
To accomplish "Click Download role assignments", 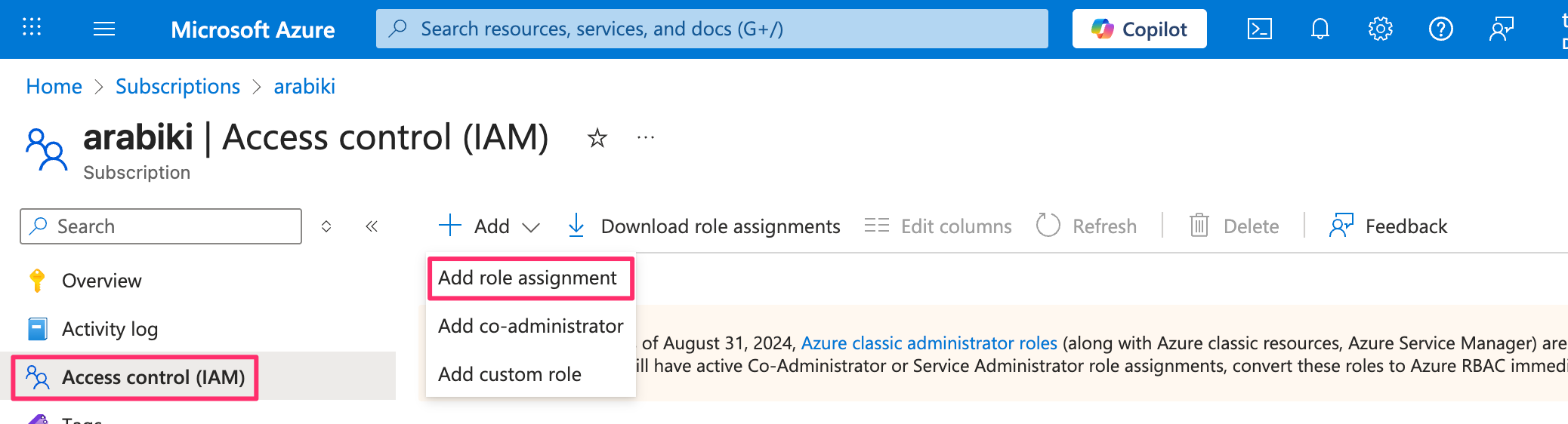I will tap(704, 226).
